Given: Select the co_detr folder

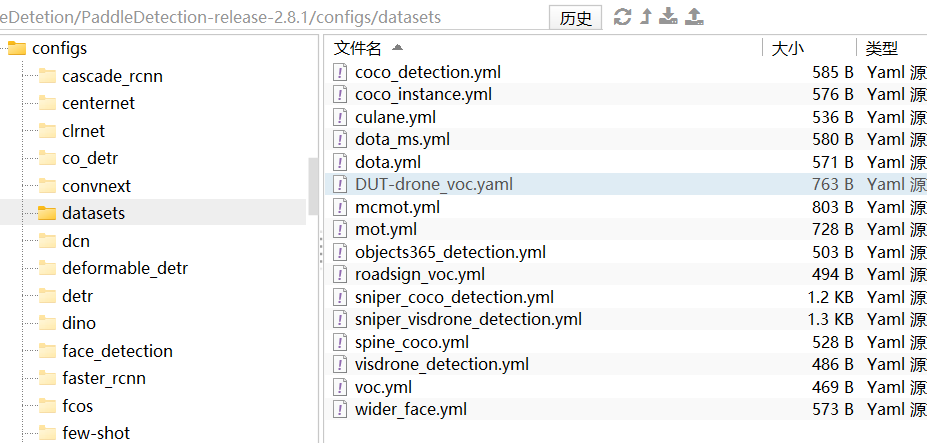Looking at the screenshot, I should [x=90, y=159].
